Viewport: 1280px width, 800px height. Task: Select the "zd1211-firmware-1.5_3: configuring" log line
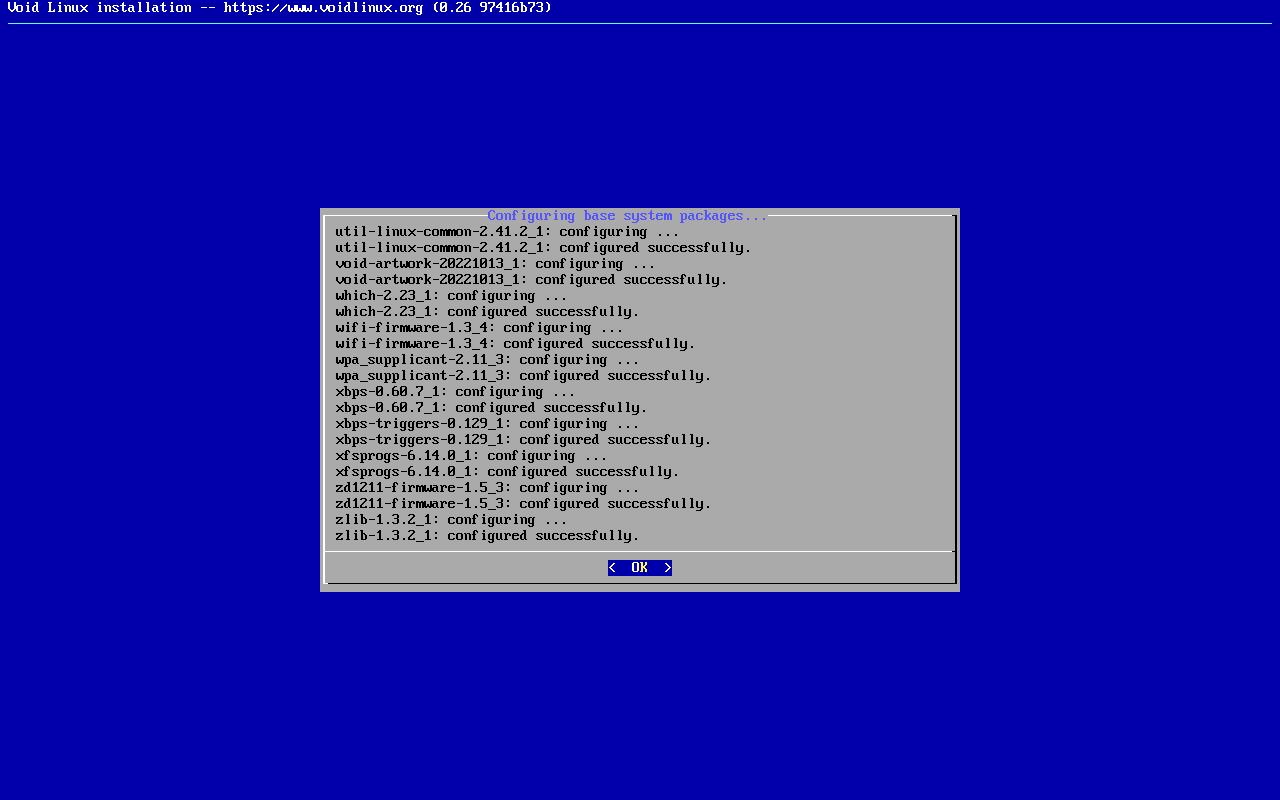point(487,488)
